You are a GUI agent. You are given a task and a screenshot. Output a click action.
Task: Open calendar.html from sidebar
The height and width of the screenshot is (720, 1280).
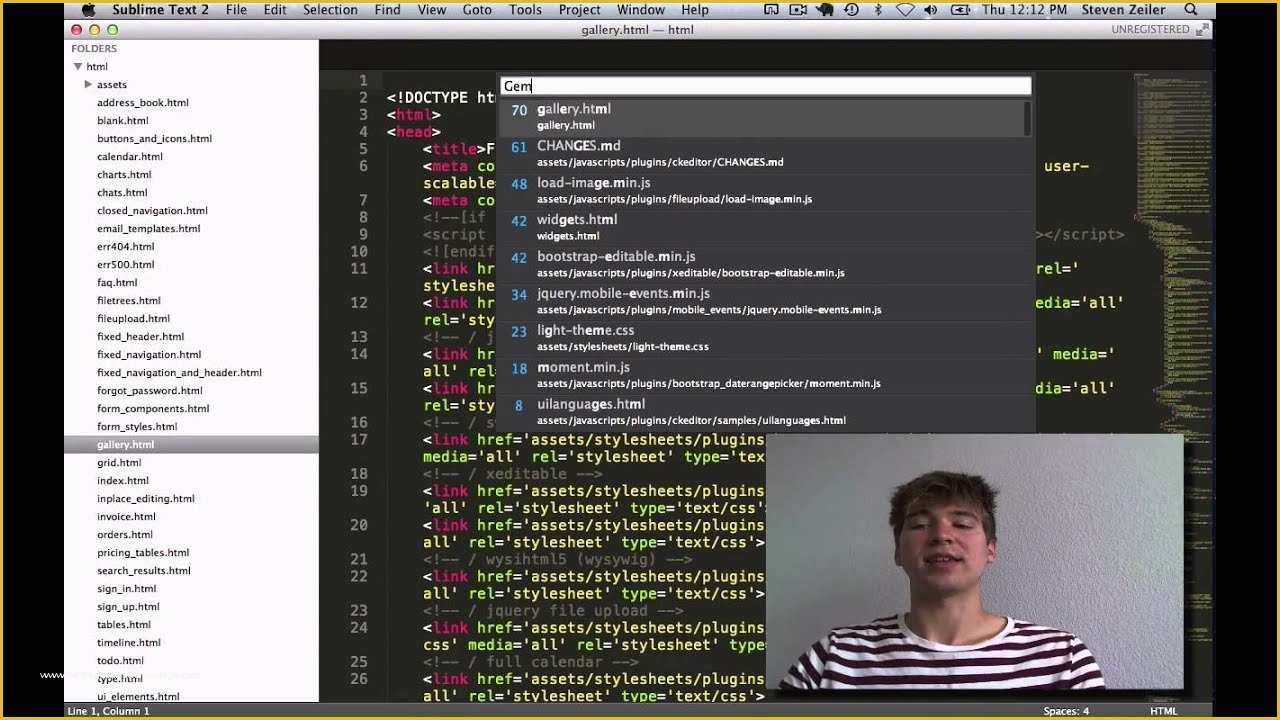(x=130, y=157)
